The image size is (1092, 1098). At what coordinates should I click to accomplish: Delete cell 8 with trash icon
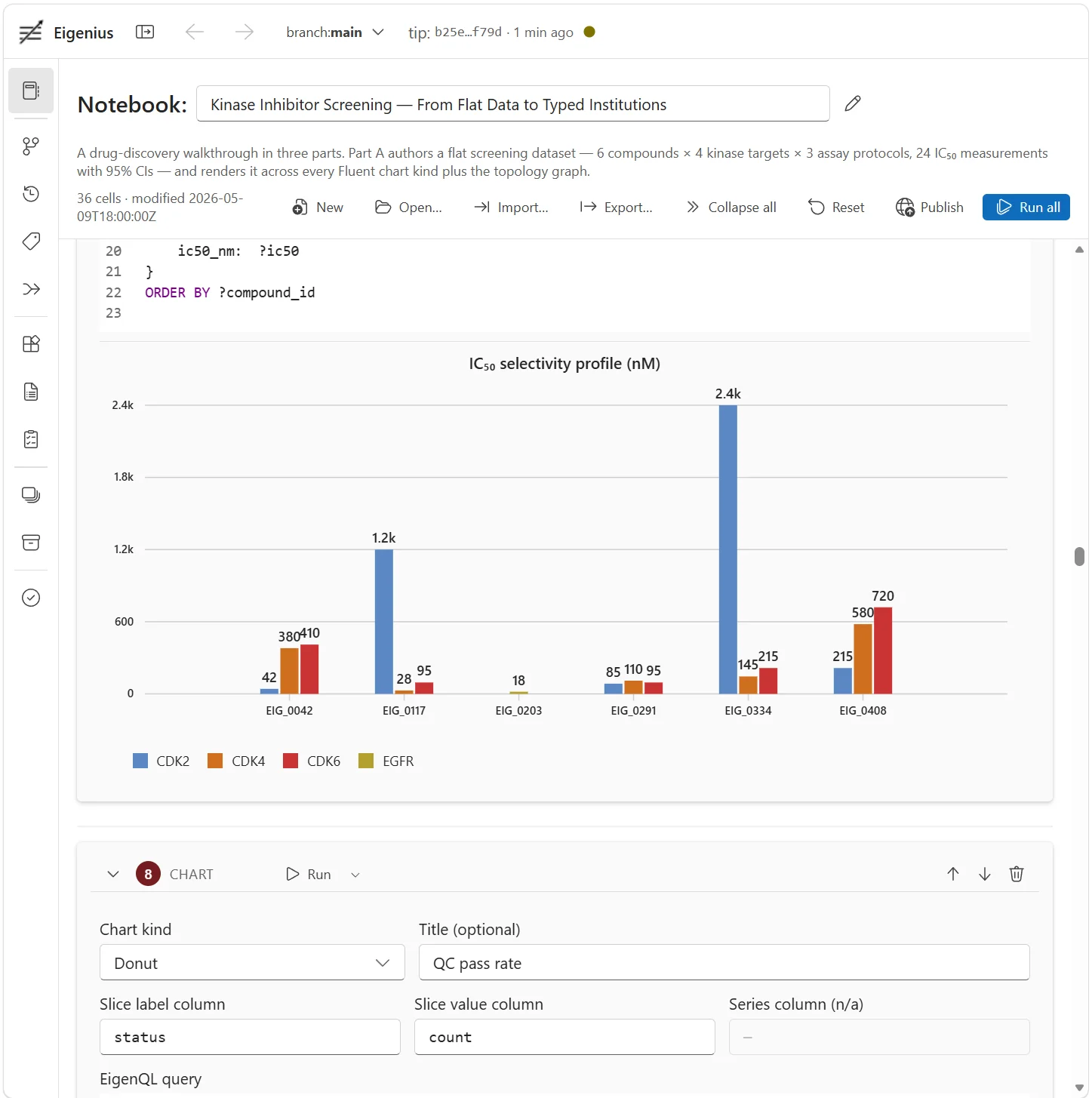coord(1017,874)
